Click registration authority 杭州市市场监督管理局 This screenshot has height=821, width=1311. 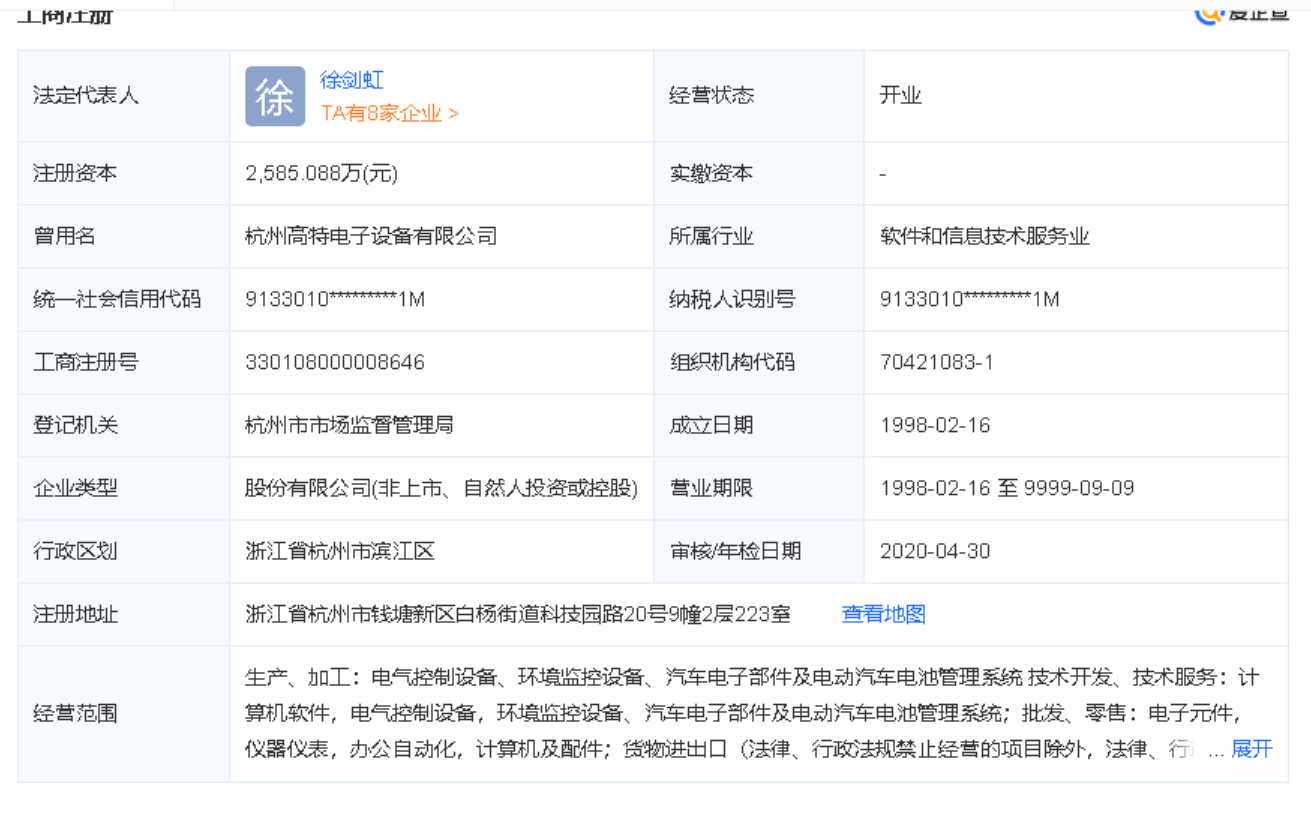(x=349, y=425)
